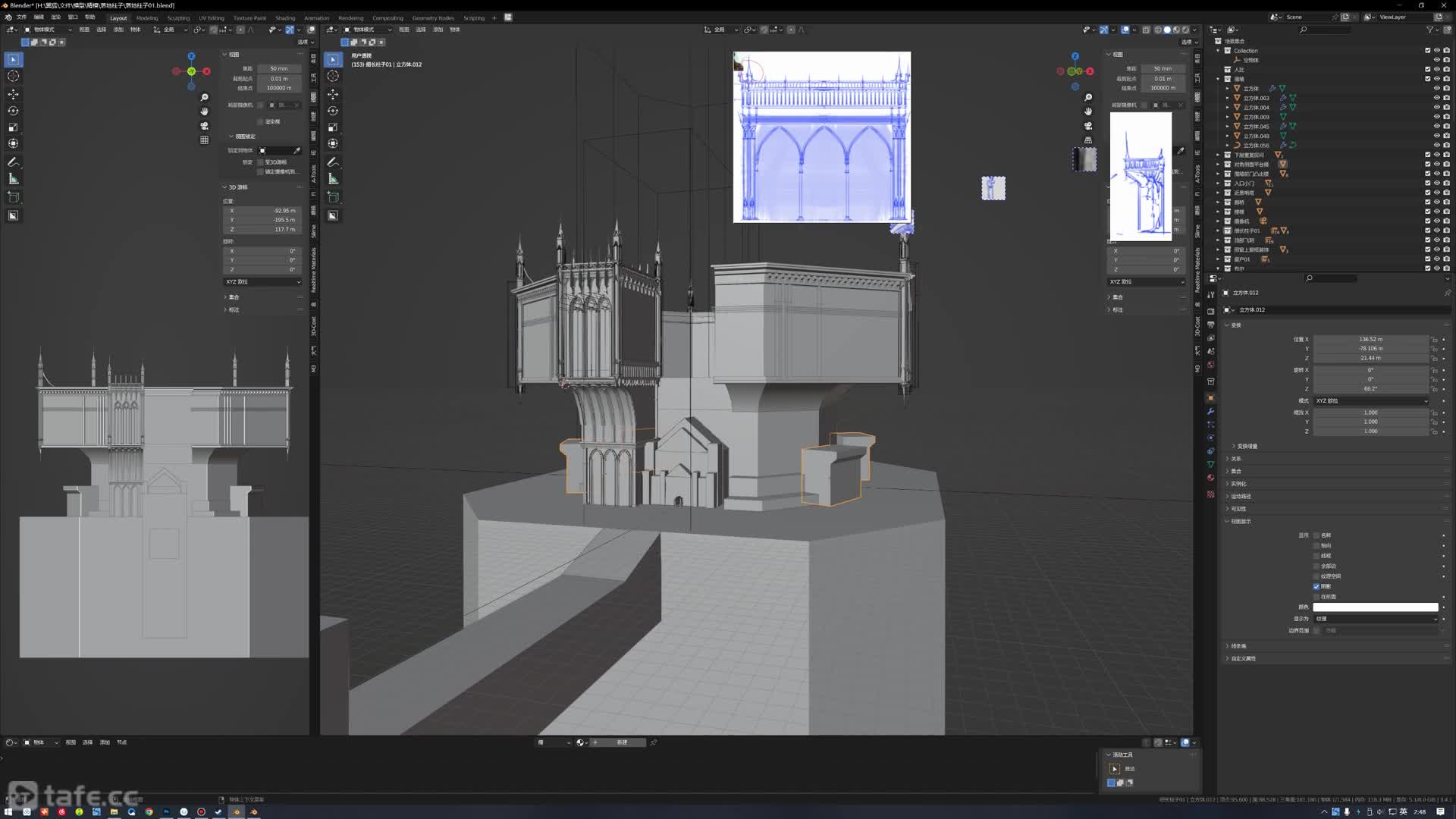This screenshot has width=1456, height=819.
Task: Open the Scene properties tab
Action: pos(1210,351)
